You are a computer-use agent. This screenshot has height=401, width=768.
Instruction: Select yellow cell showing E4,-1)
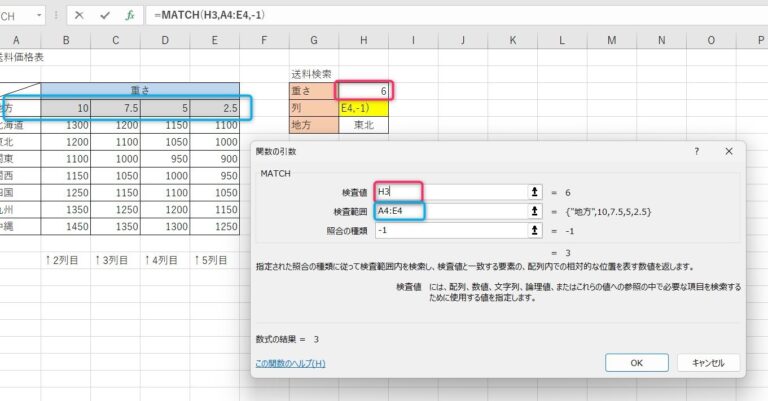pos(363,108)
